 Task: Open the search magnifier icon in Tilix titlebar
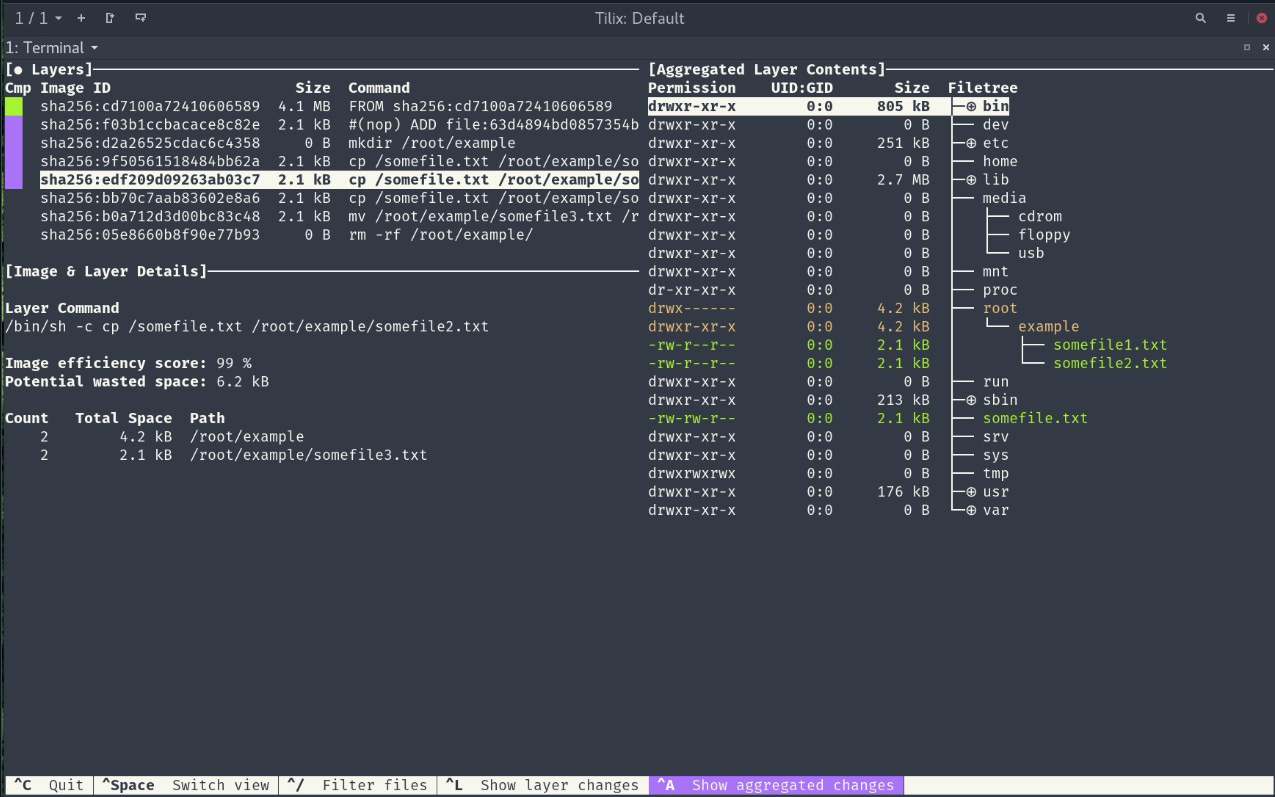1201,18
